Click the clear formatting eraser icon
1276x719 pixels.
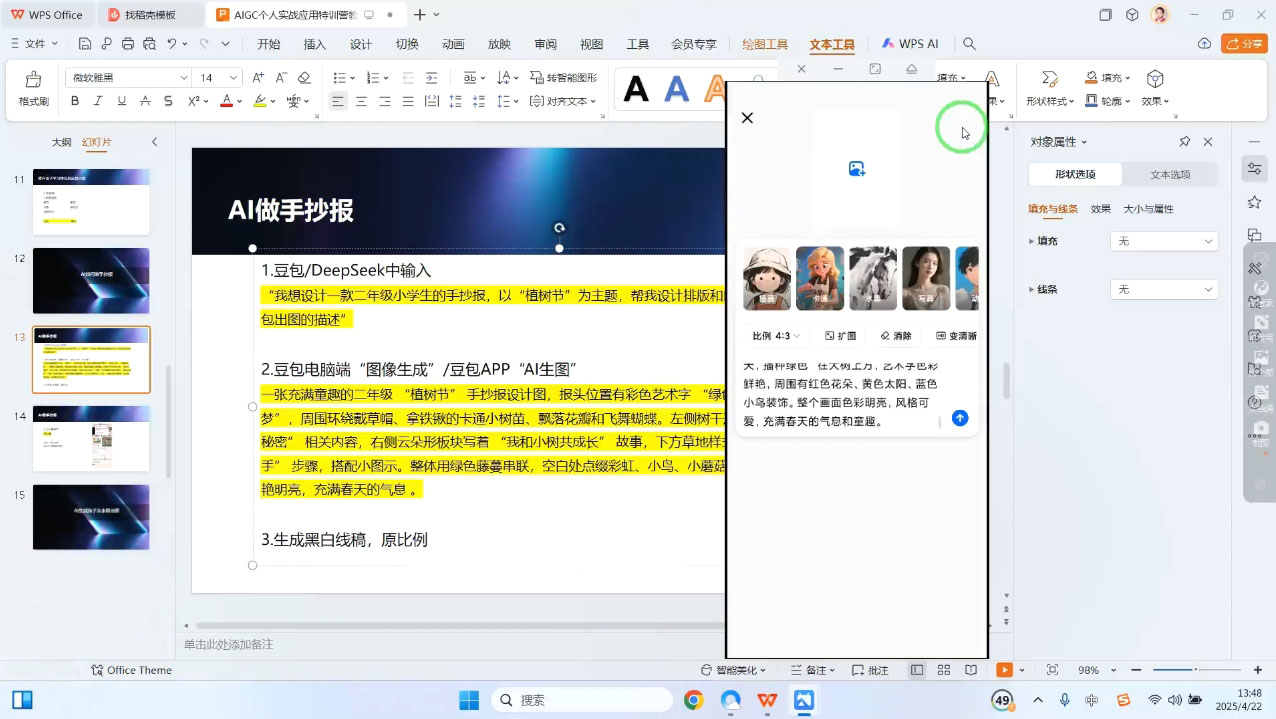[304, 78]
